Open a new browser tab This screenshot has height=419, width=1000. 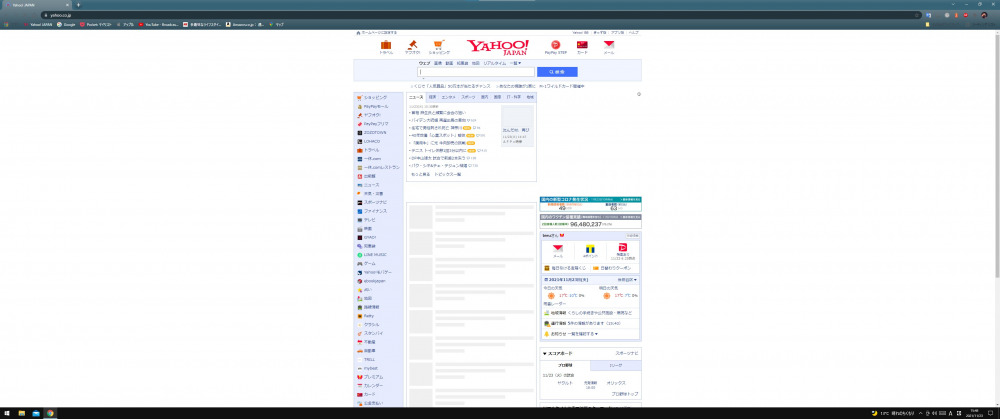(78, 4)
